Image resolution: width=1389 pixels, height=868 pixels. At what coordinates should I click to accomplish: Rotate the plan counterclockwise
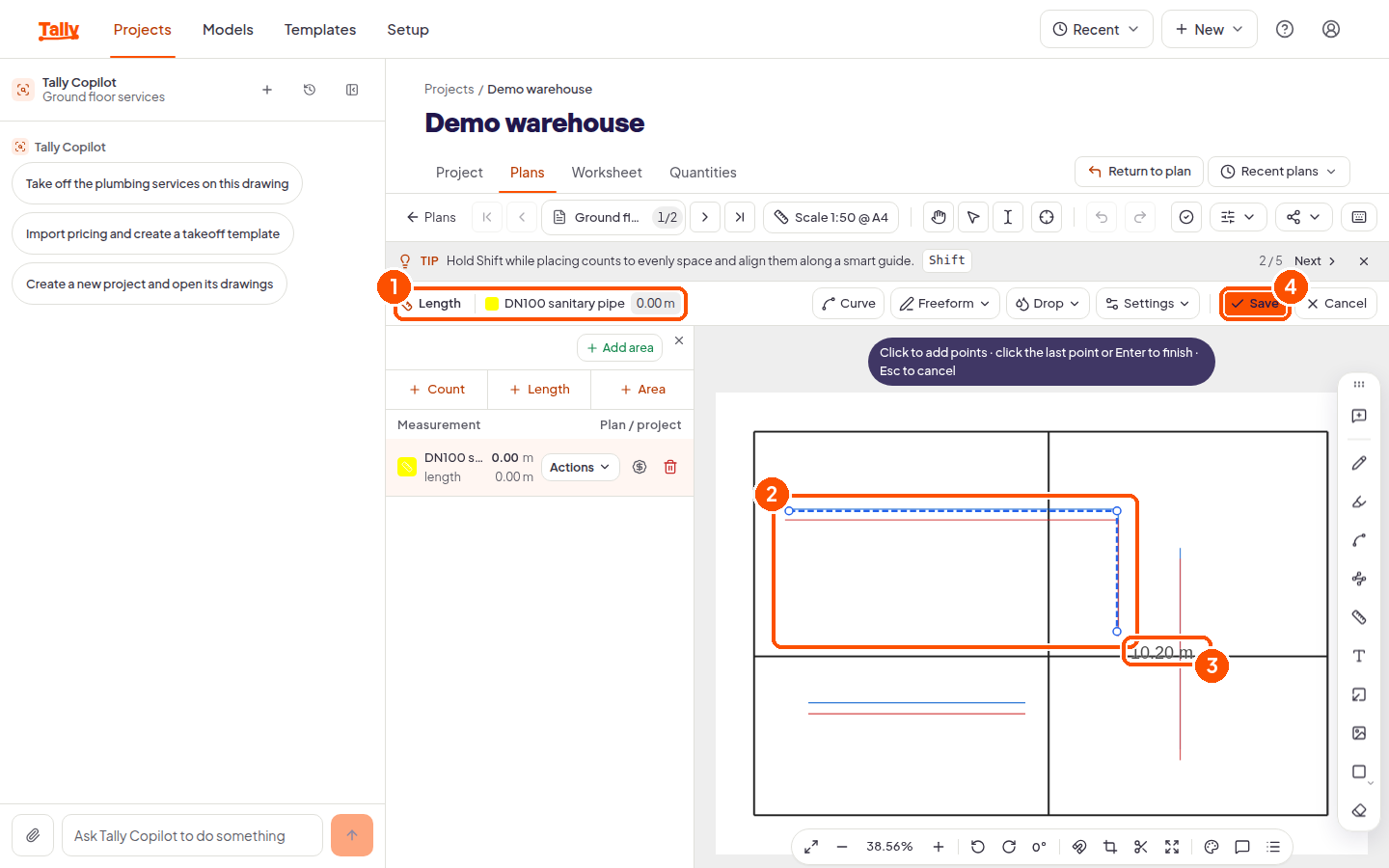(978, 847)
